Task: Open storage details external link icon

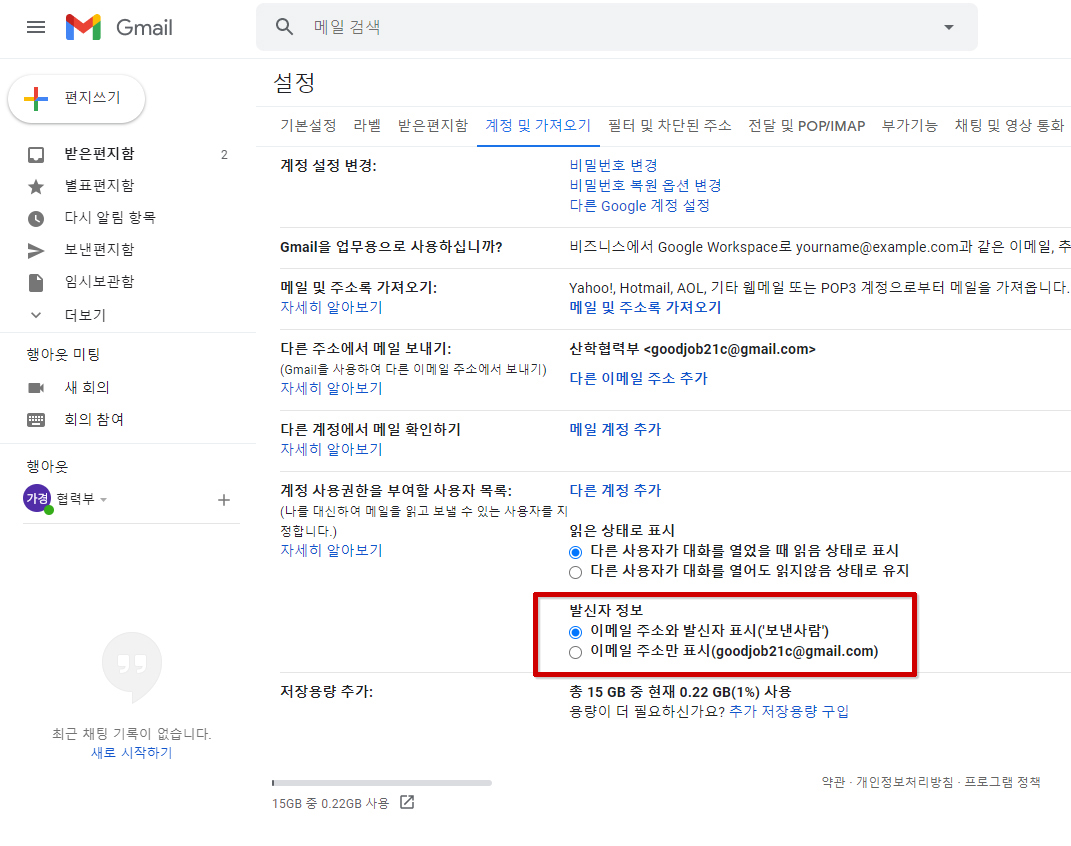Action: pyautogui.click(x=407, y=802)
